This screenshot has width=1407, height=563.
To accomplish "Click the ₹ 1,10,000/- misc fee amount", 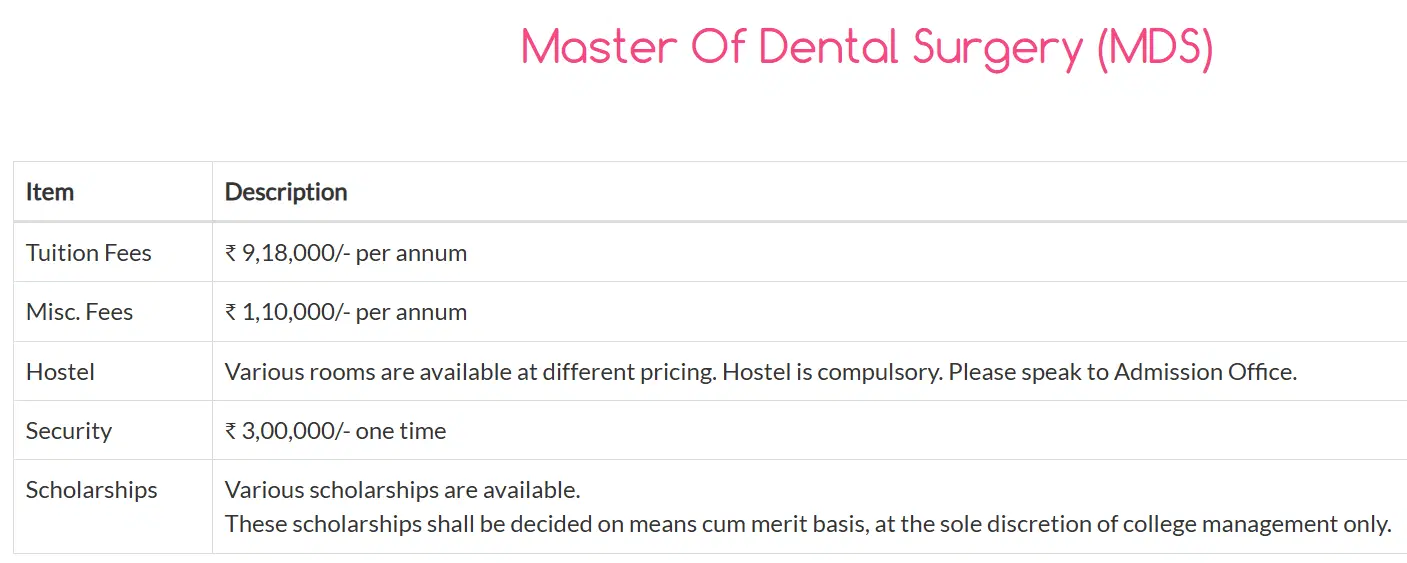I will [287, 312].
